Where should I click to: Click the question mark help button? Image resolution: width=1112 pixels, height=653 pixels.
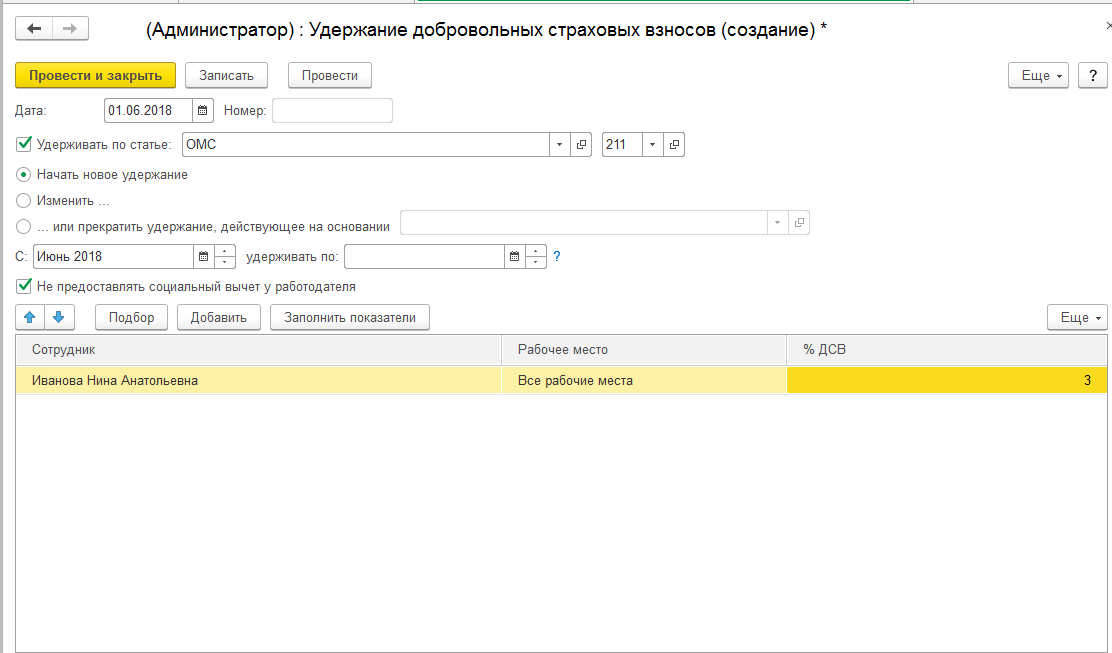pyautogui.click(x=1092, y=76)
